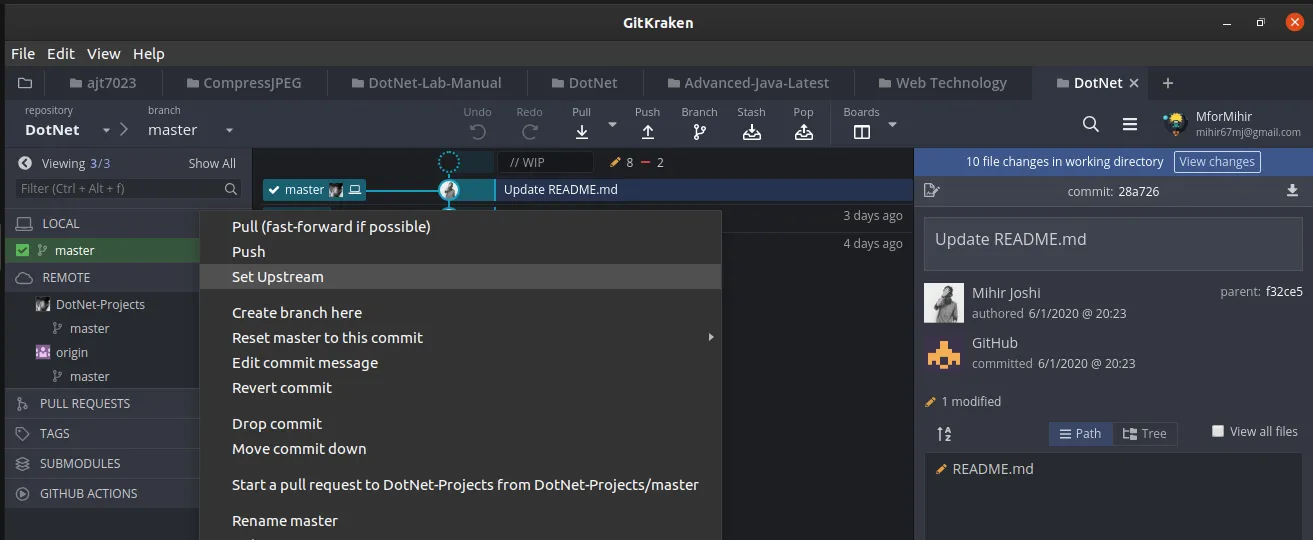
Task: Select Drop commit menu entry
Action: point(460,424)
